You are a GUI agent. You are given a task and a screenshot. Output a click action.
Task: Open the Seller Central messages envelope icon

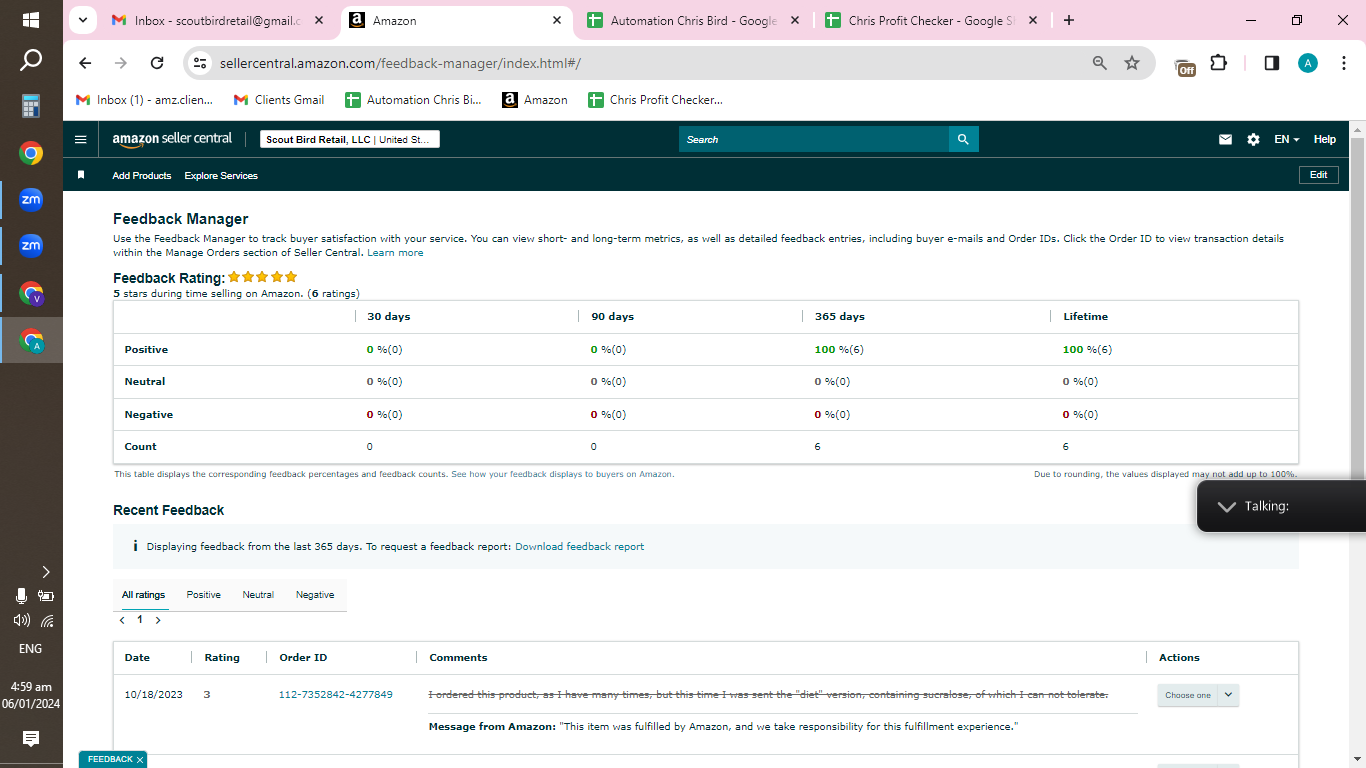point(1225,140)
